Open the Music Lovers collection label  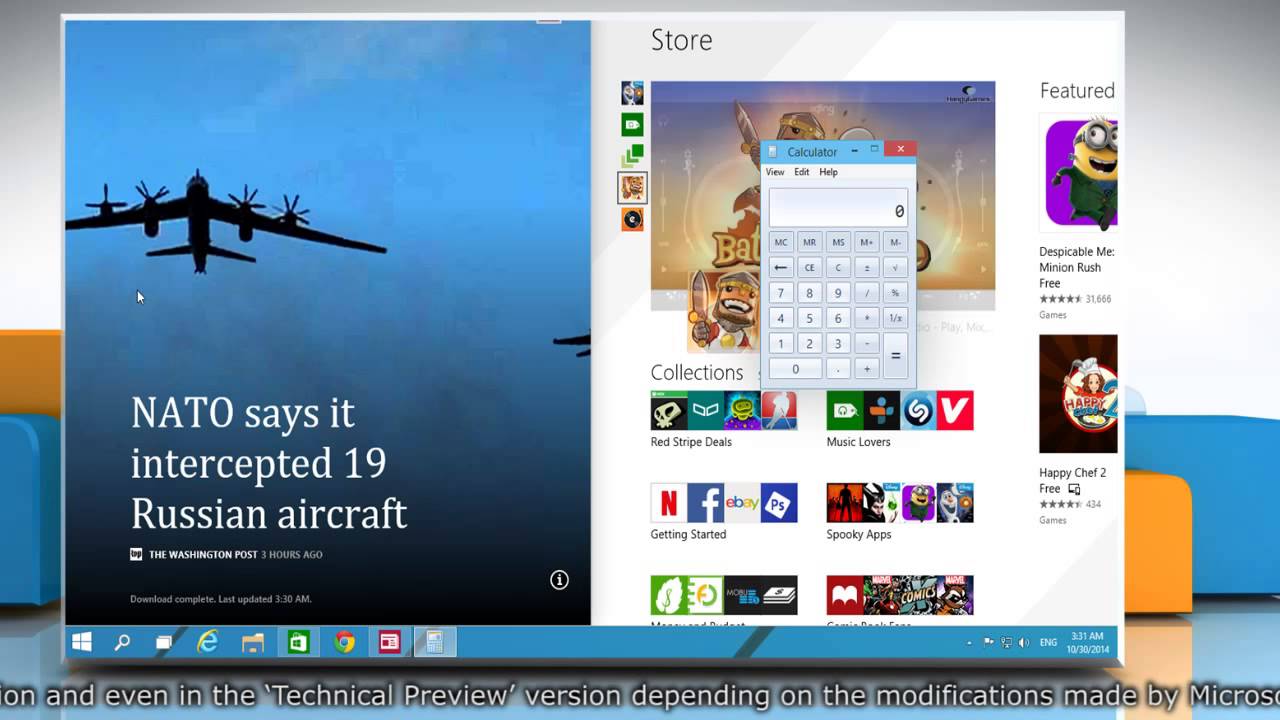[858, 442]
